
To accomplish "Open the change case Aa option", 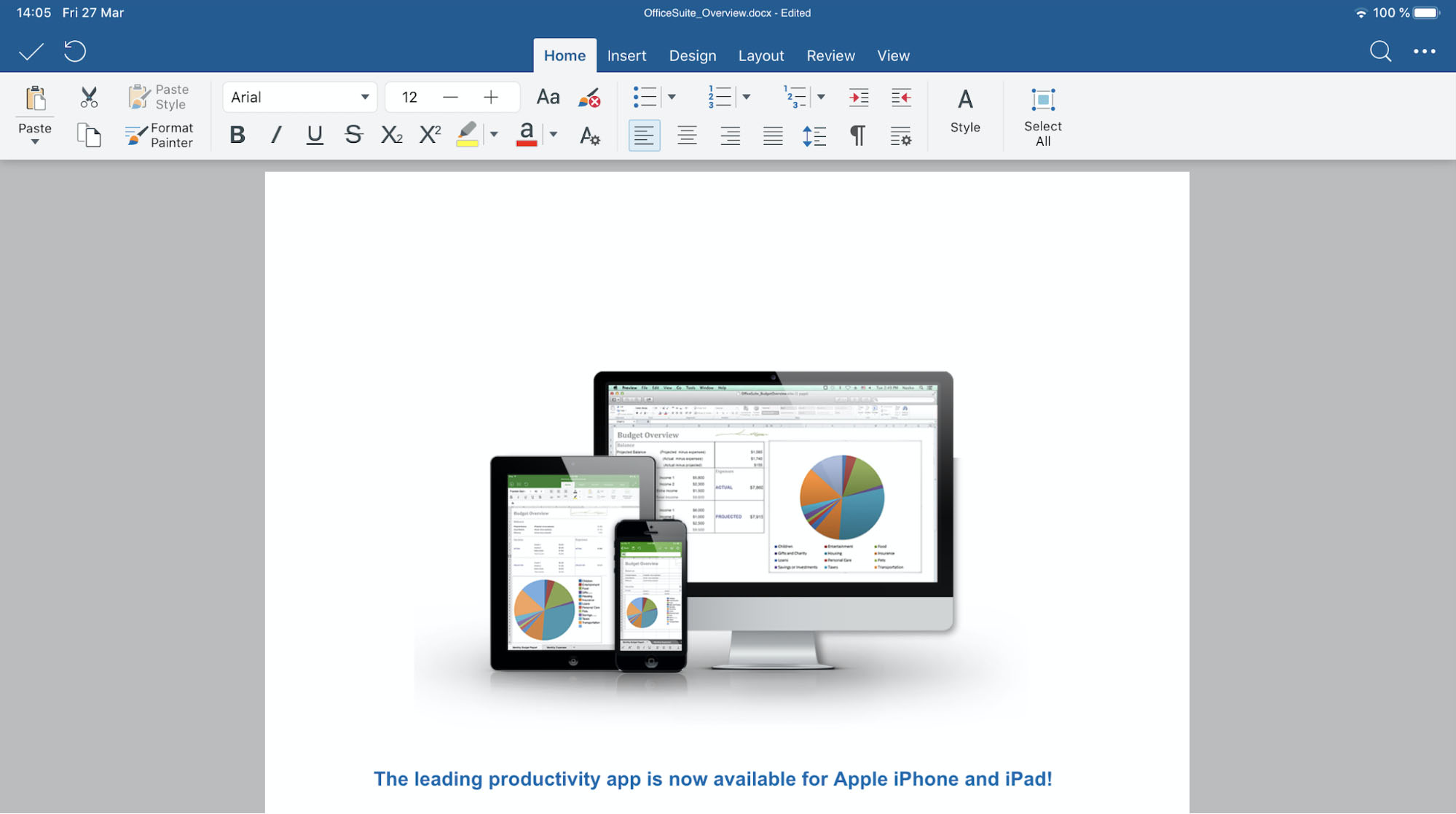I will click(x=548, y=97).
